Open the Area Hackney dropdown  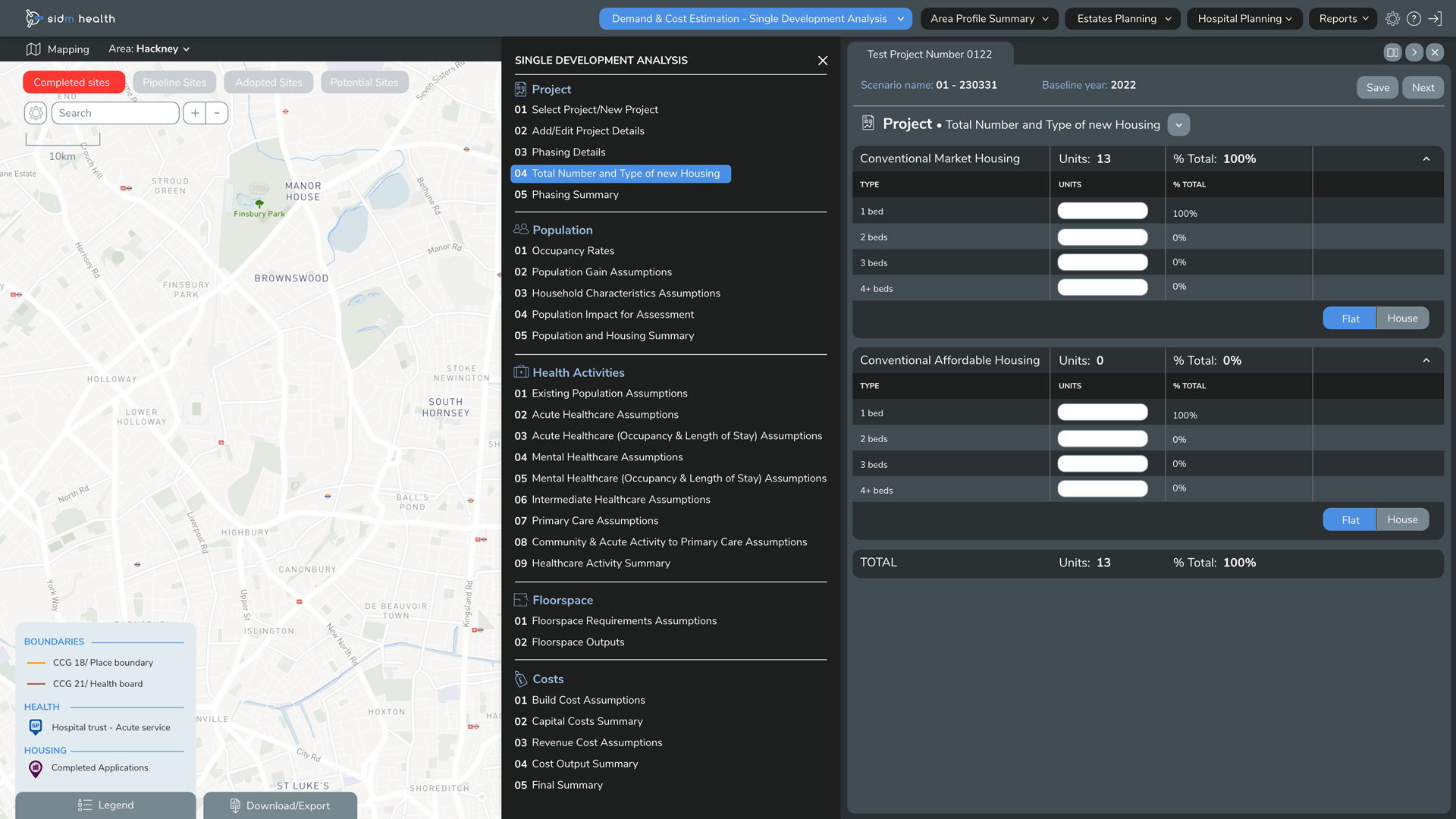(149, 49)
